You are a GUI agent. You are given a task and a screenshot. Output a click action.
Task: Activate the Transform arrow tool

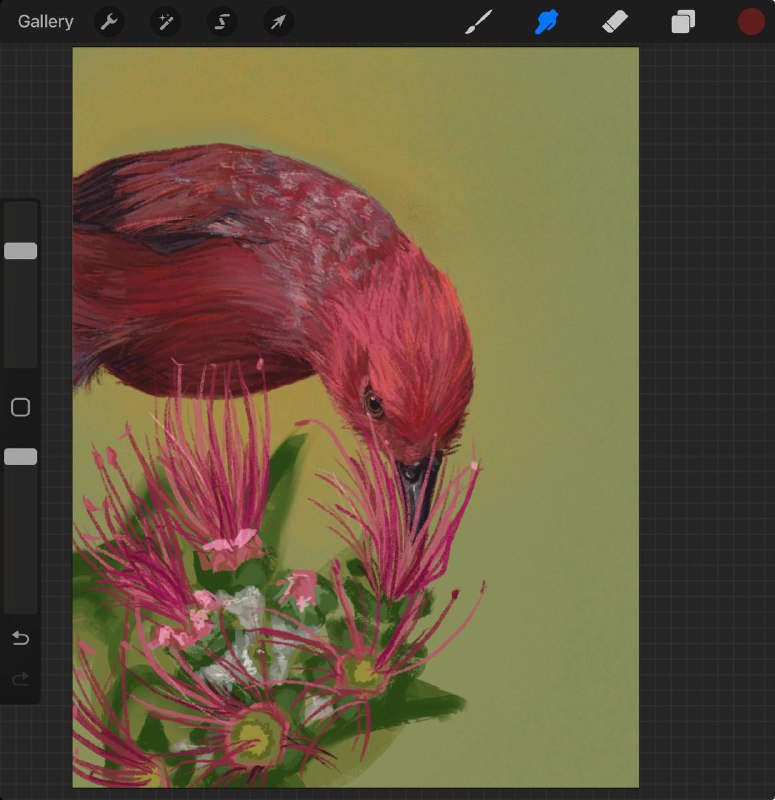(278, 22)
